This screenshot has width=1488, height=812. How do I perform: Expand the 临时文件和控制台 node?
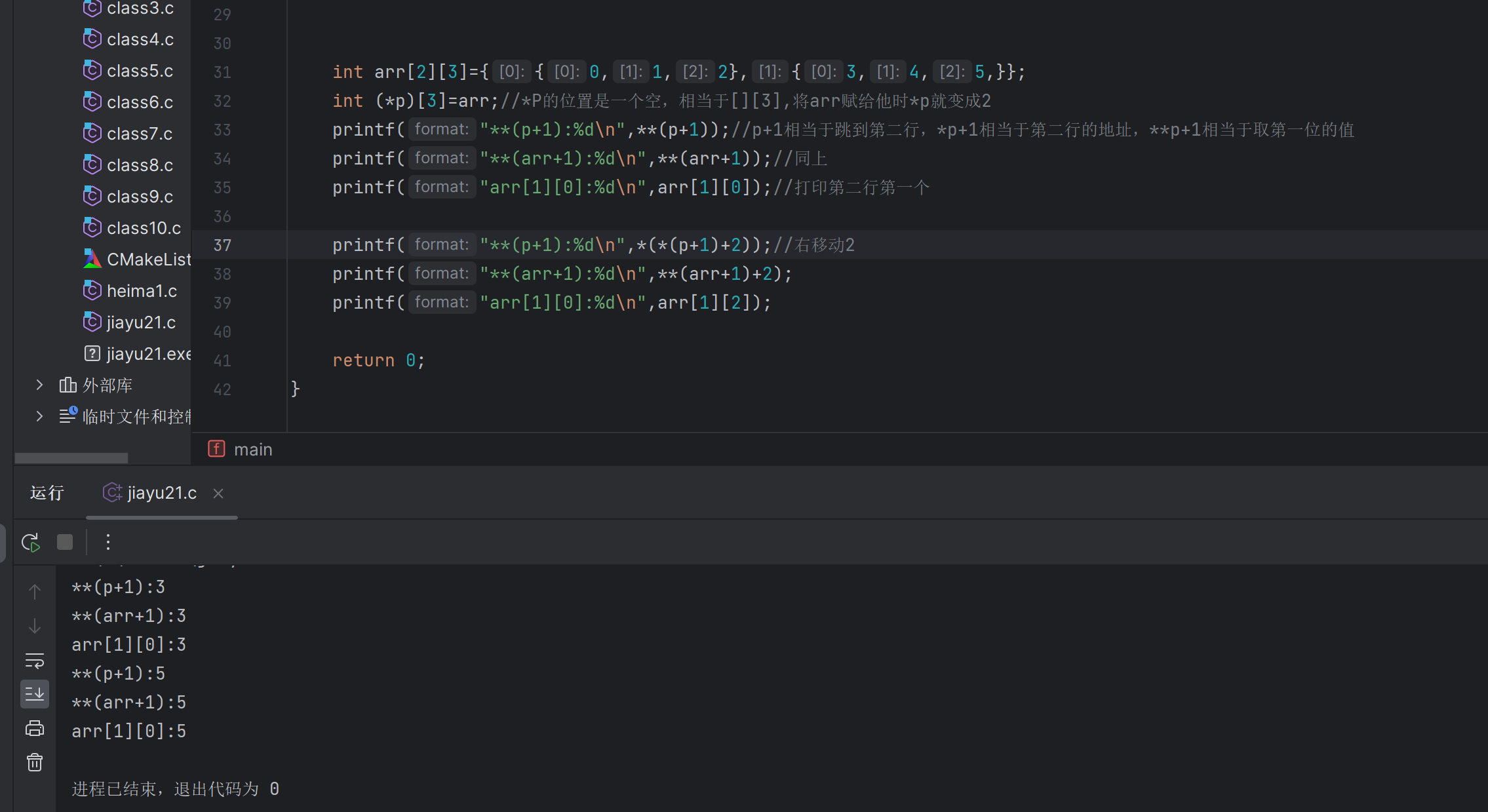39,416
